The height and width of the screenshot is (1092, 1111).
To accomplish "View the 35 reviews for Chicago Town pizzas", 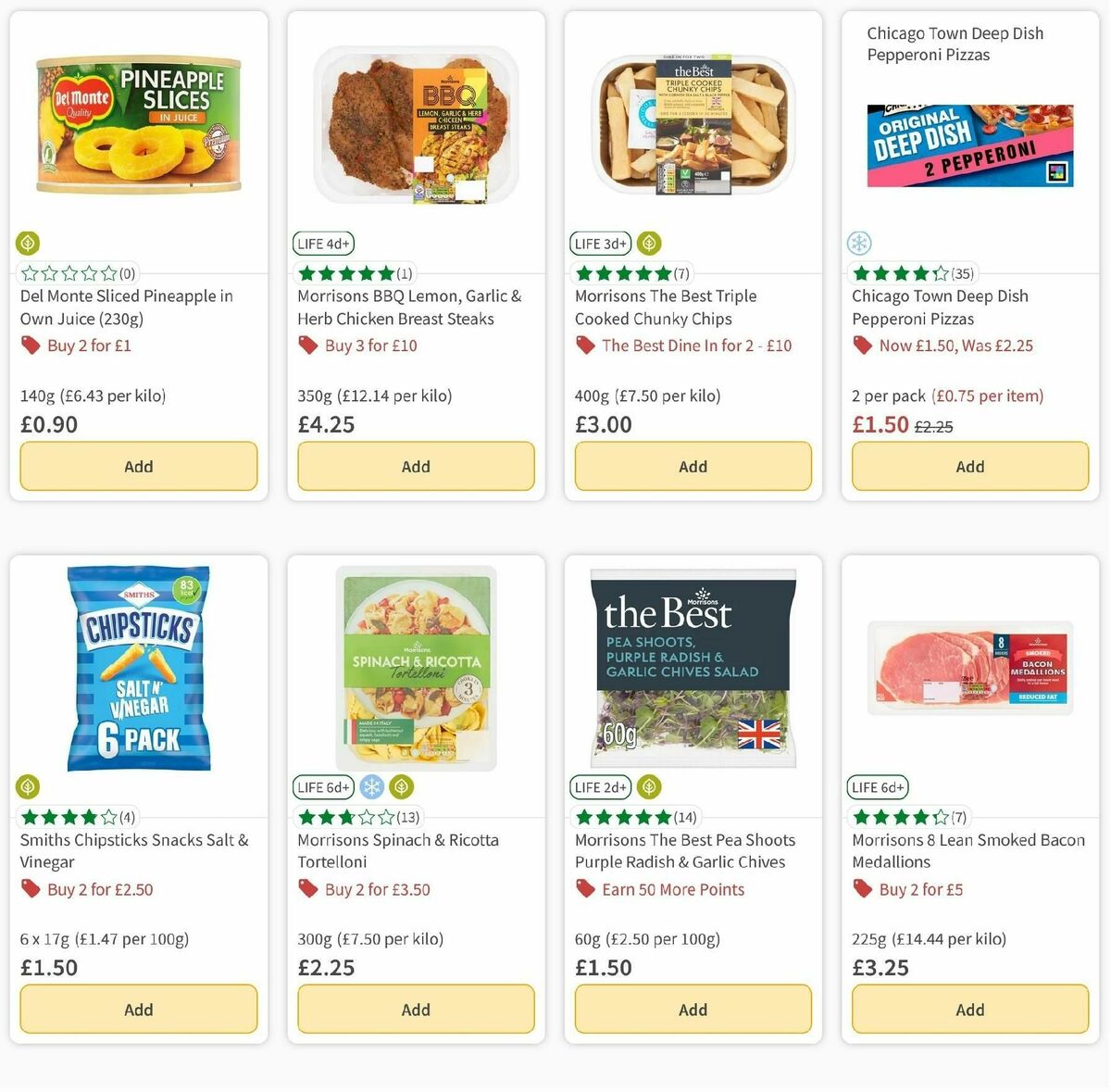I will click(962, 272).
